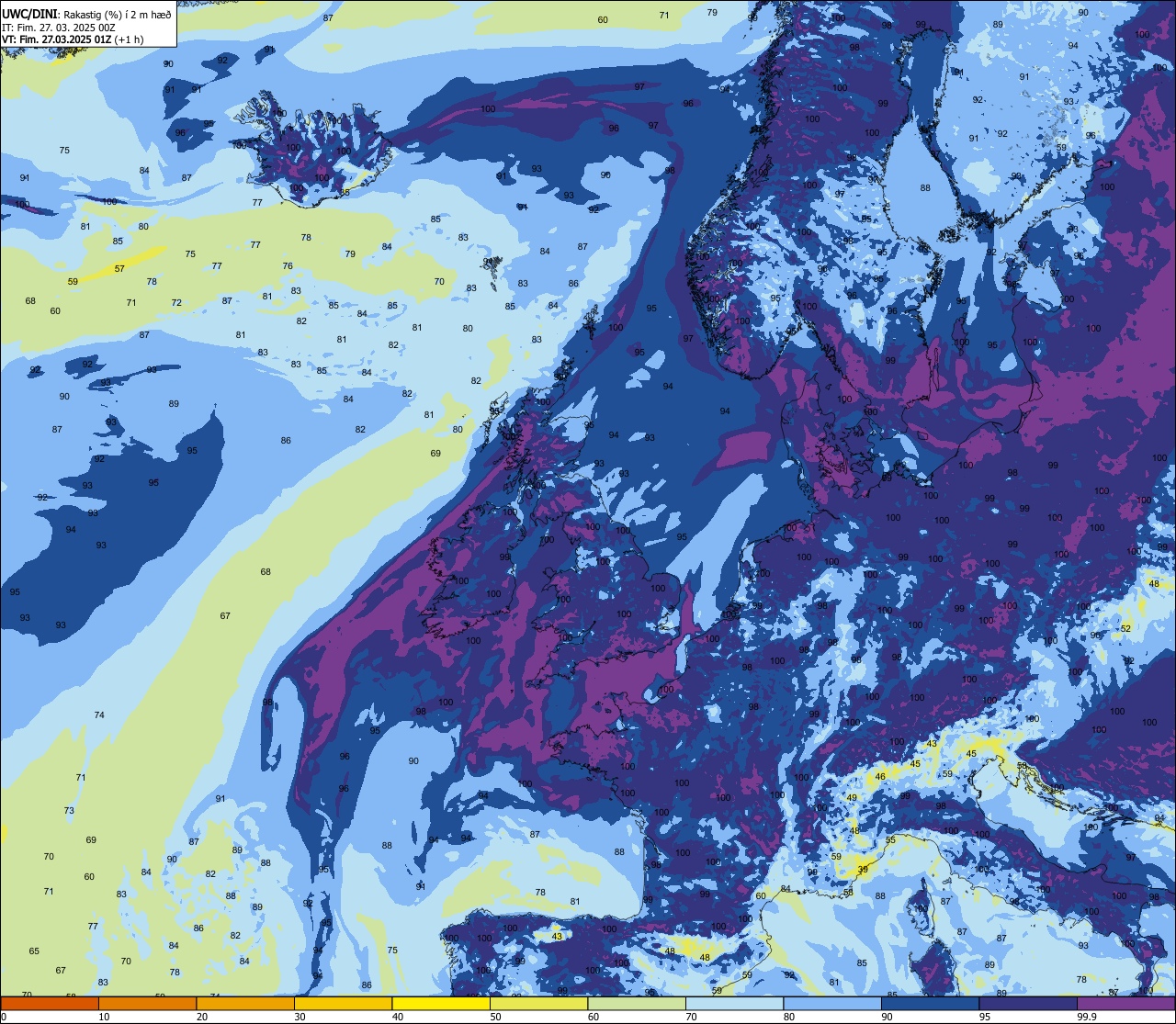Select the medium blue 80–90 legend swatch
1176x1024 pixels.
(x=832, y=1003)
